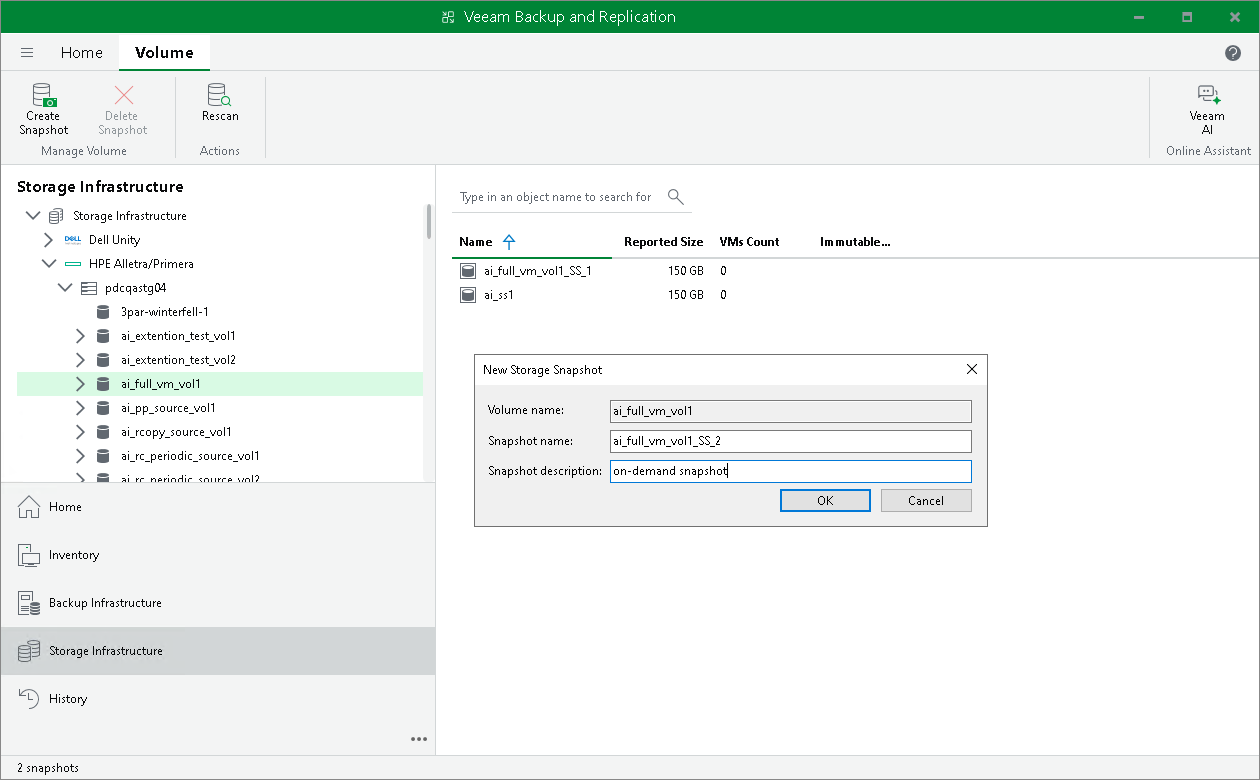Image resolution: width=1260 pixels, height=780 pixels.
Task: Click the ai_pp_source_vol1 volume icon
Action: pyautogui.click(x=103, y=408)
